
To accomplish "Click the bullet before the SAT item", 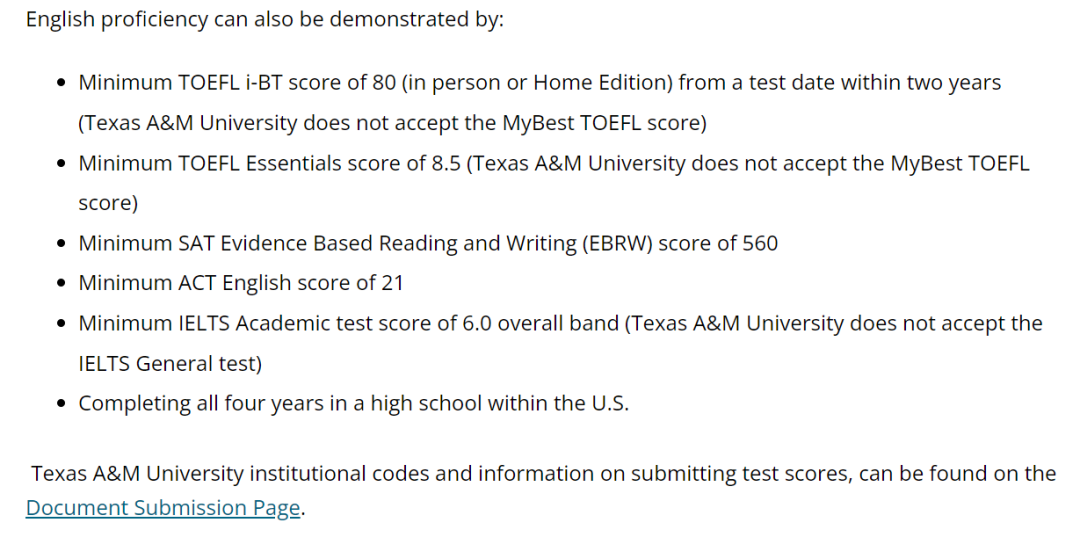I will [63, 244].
